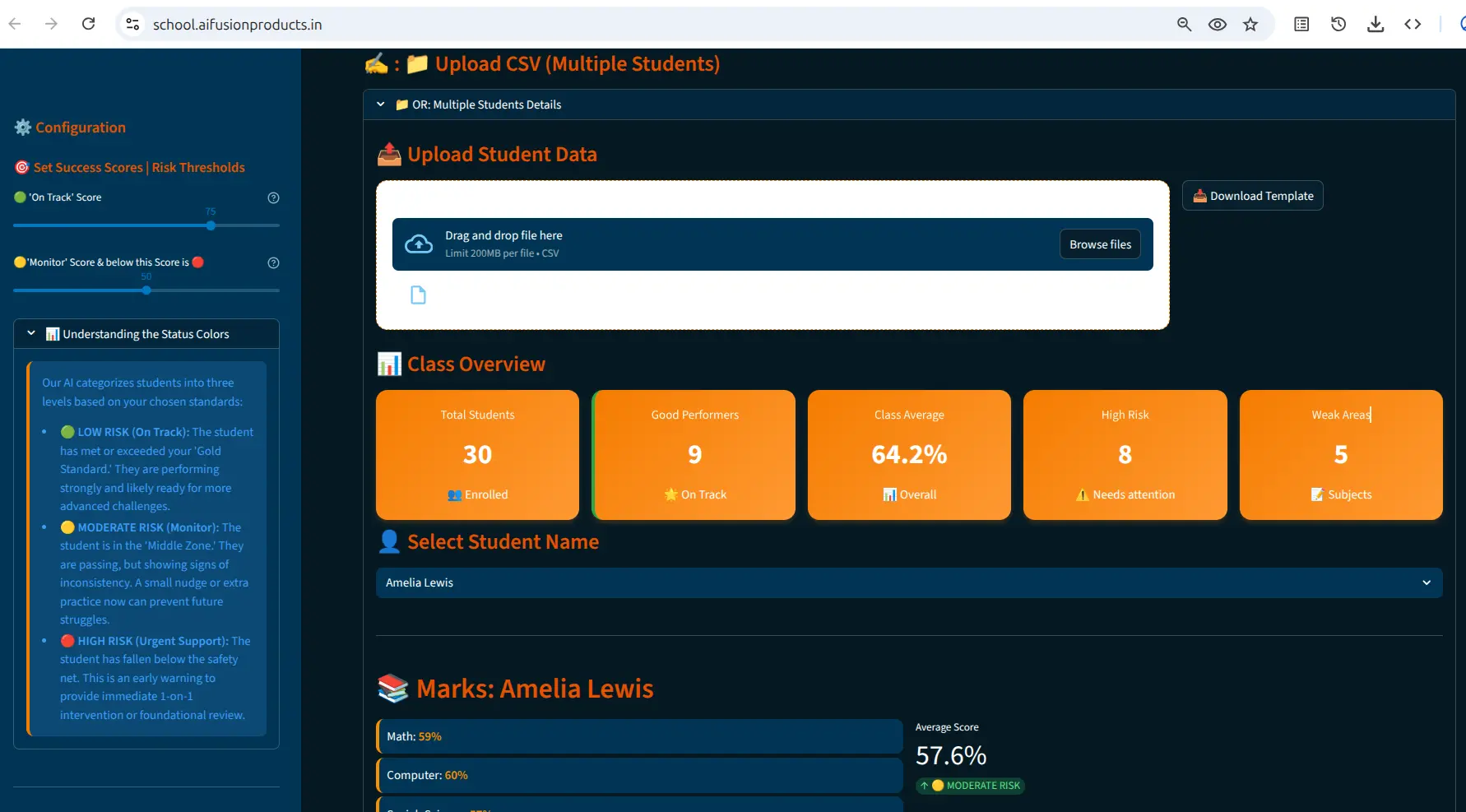Open browser downloads icon
Screen dimensions: 1466x812
coord(1376,25)
